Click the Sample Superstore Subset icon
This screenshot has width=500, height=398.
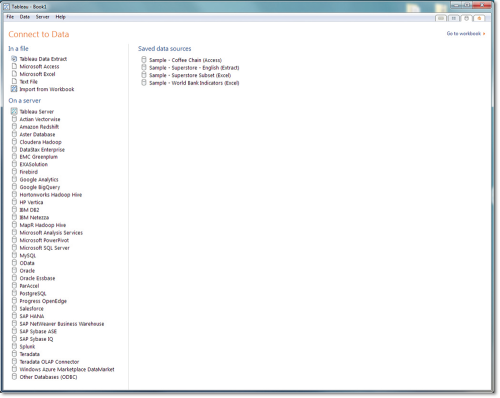click(144, 75)
